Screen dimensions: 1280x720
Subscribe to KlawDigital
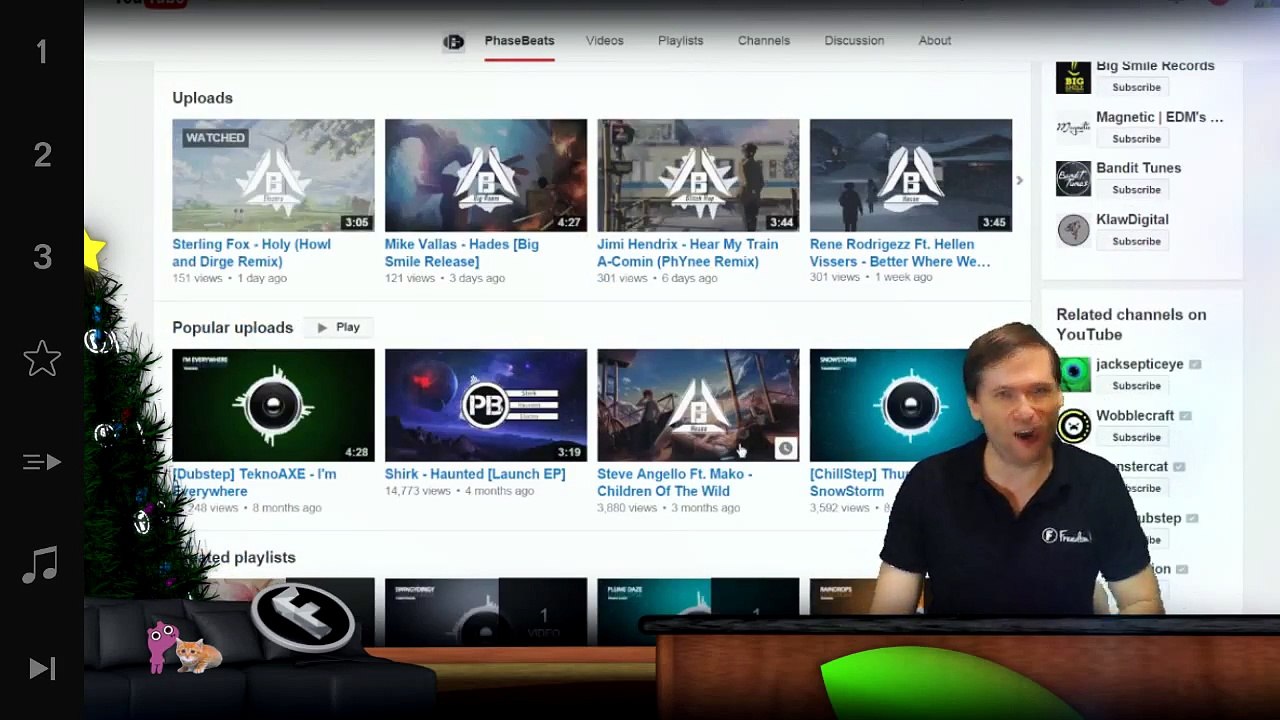[1136, 241]
